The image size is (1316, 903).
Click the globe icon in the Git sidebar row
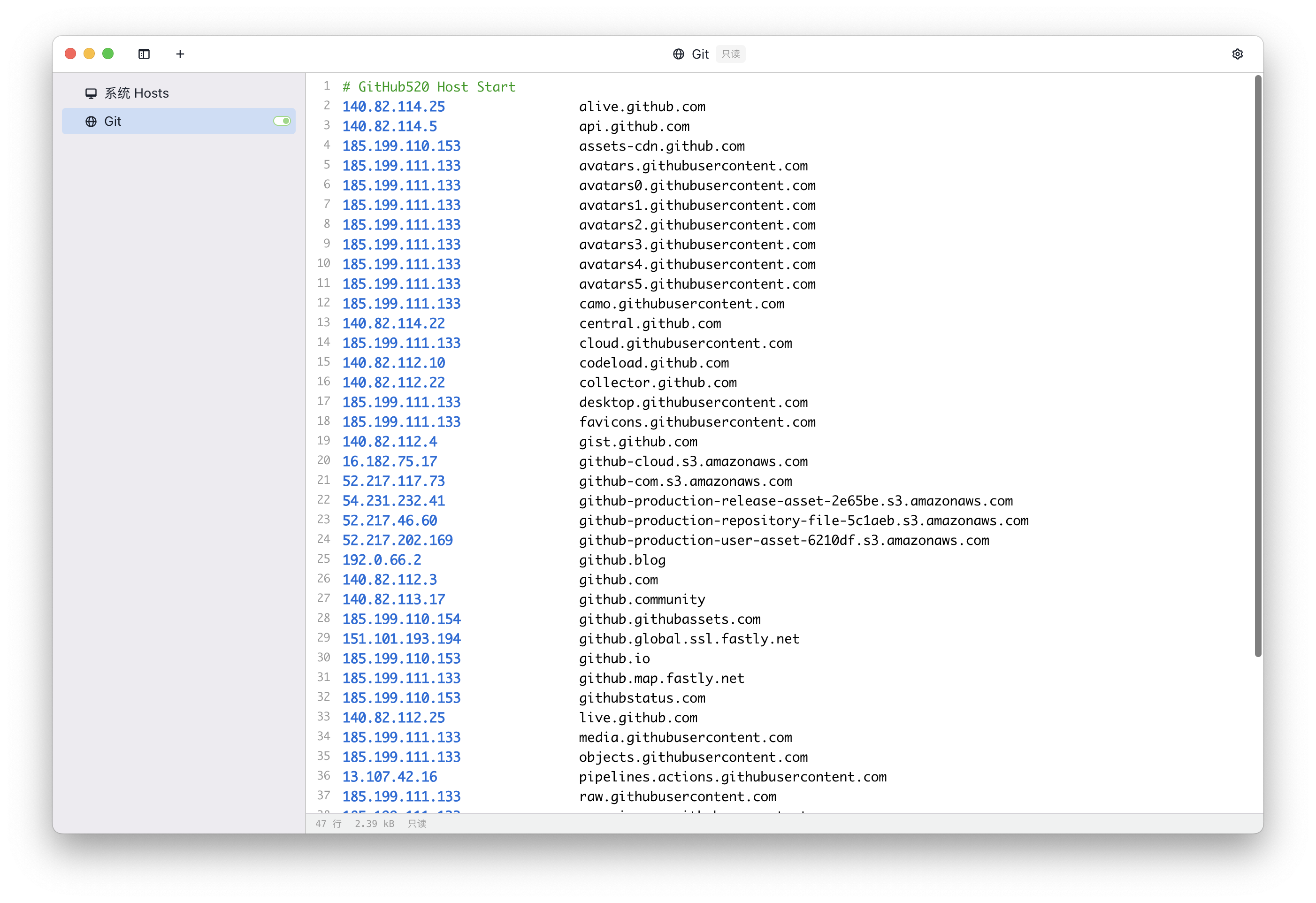tap(91, 122)
